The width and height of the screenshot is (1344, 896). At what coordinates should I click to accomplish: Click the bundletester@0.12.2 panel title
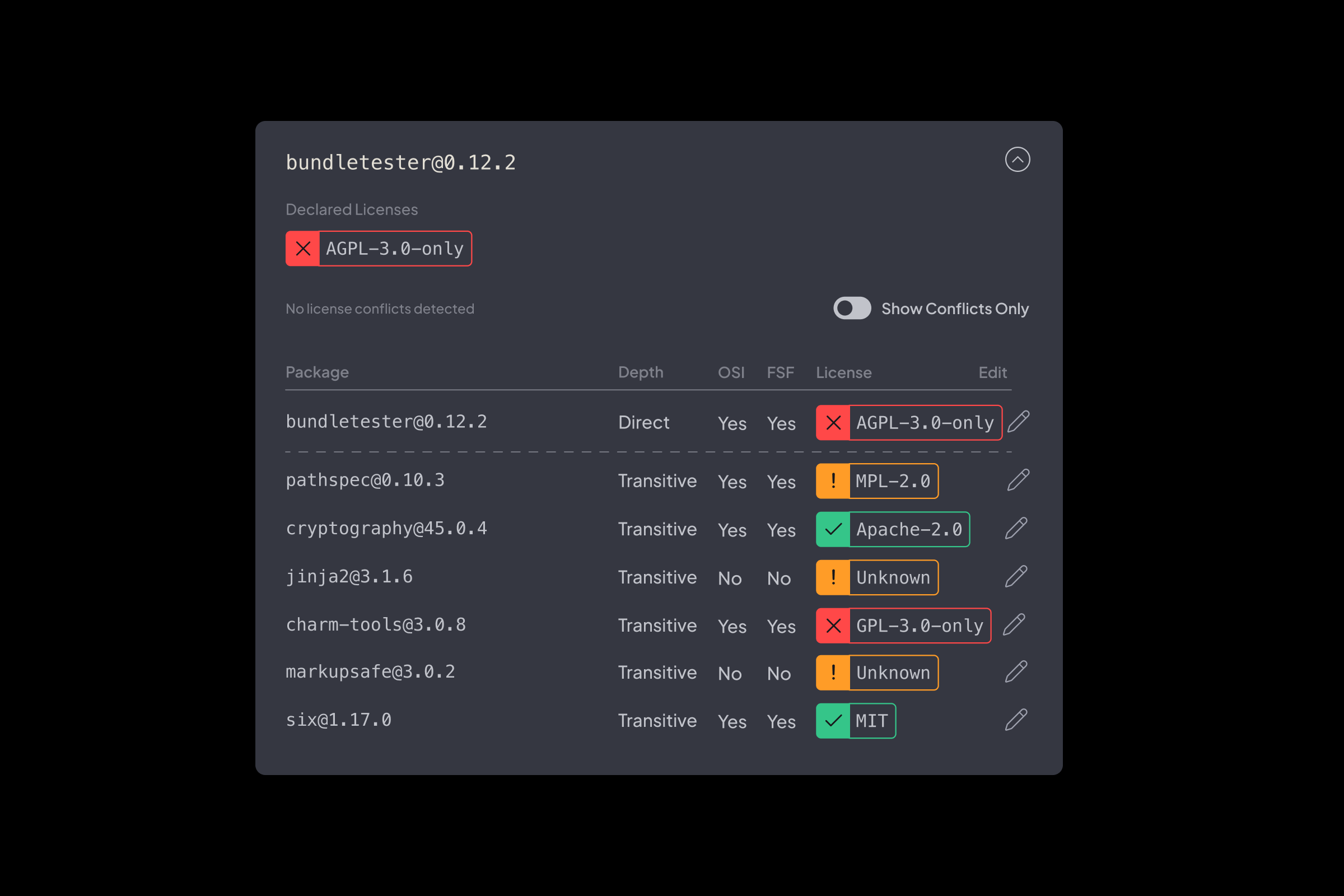(x=400, y=163)
